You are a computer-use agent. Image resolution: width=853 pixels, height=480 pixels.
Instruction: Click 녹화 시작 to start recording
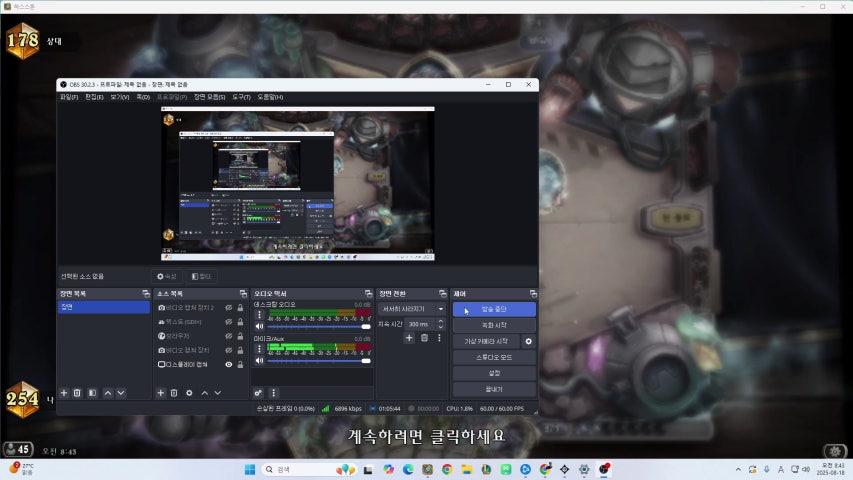[494, 325]
